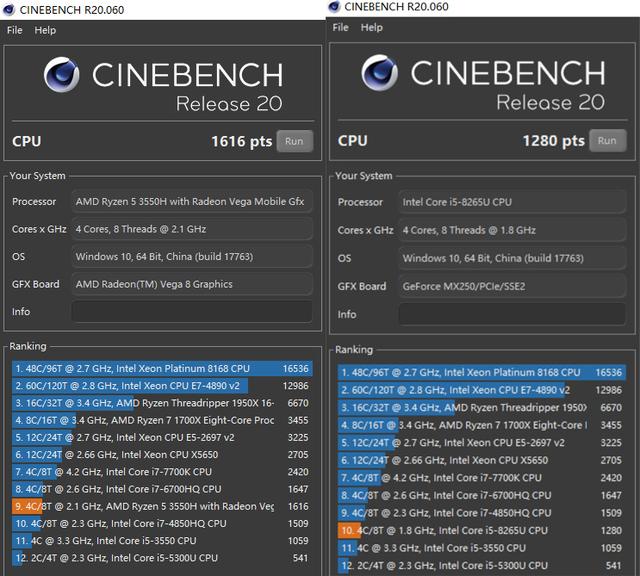This screenshot has height=576, width=640.
Task: Click the '4 Cores, 8 Threads @ 1.8 GHz' field
Action: (512, 230)
